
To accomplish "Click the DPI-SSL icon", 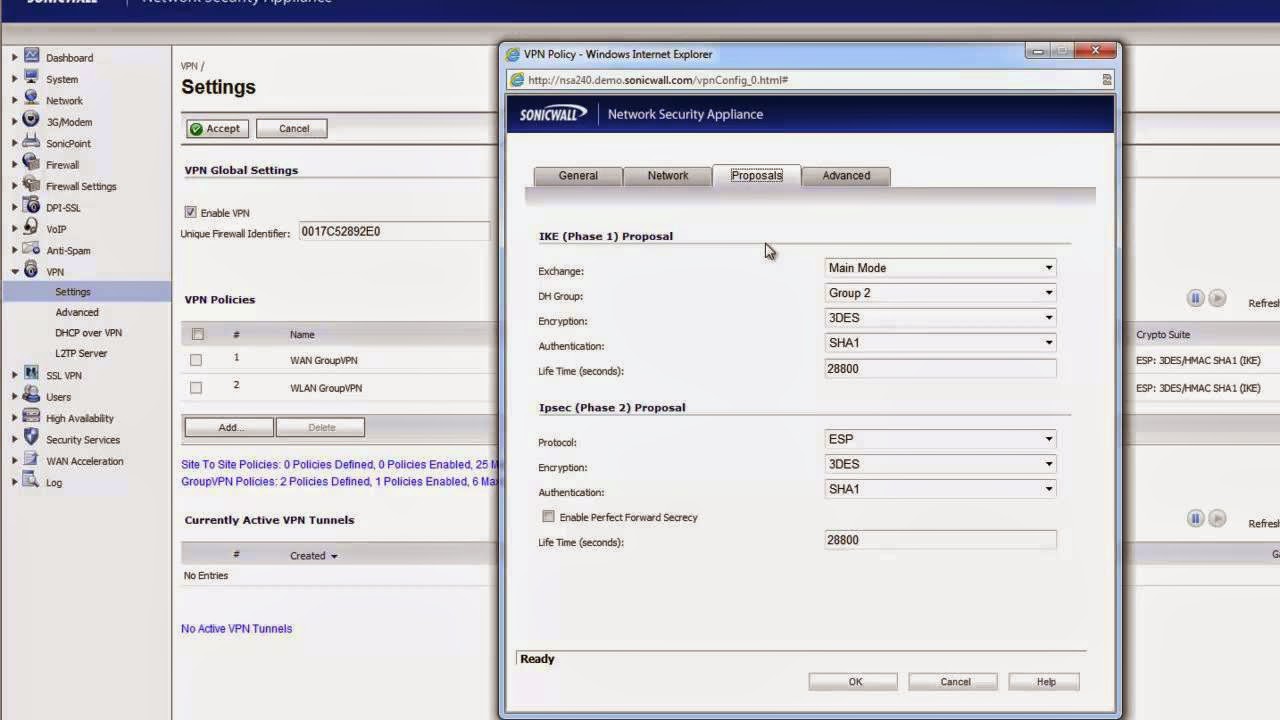I will pyautogui.click(x=31, y=207).
